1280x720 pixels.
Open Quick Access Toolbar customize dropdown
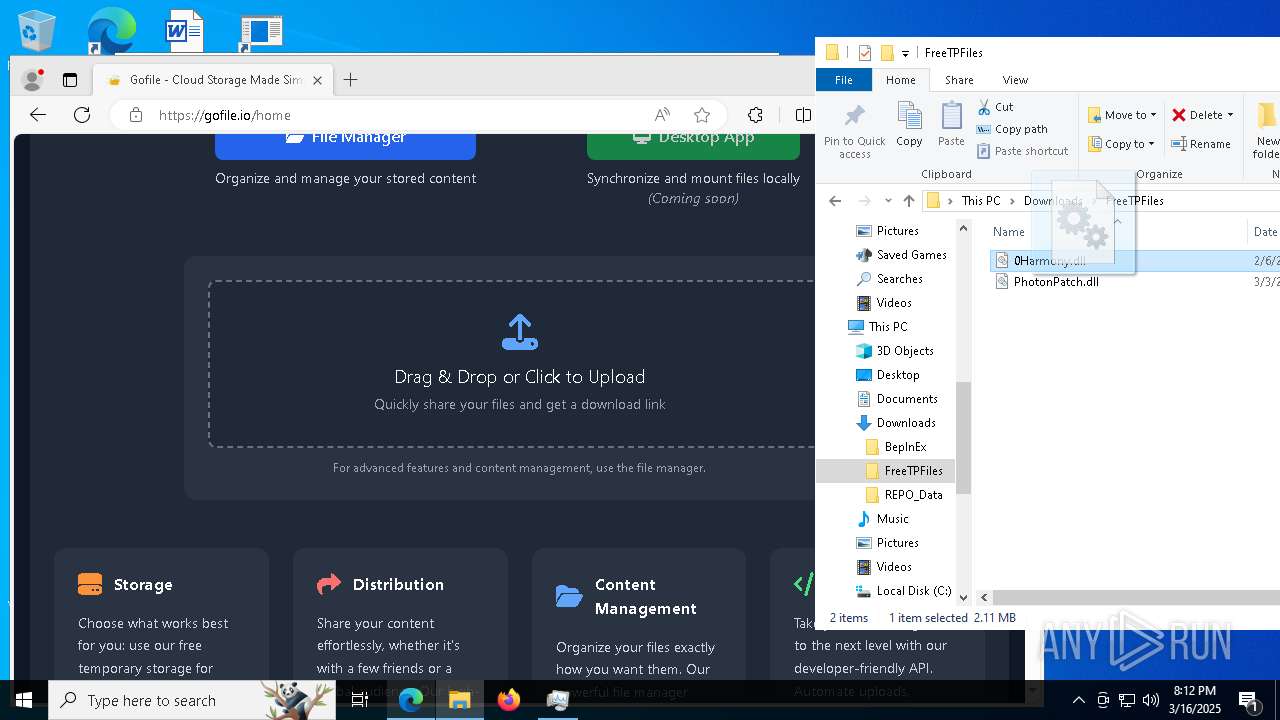click(906, 53)
